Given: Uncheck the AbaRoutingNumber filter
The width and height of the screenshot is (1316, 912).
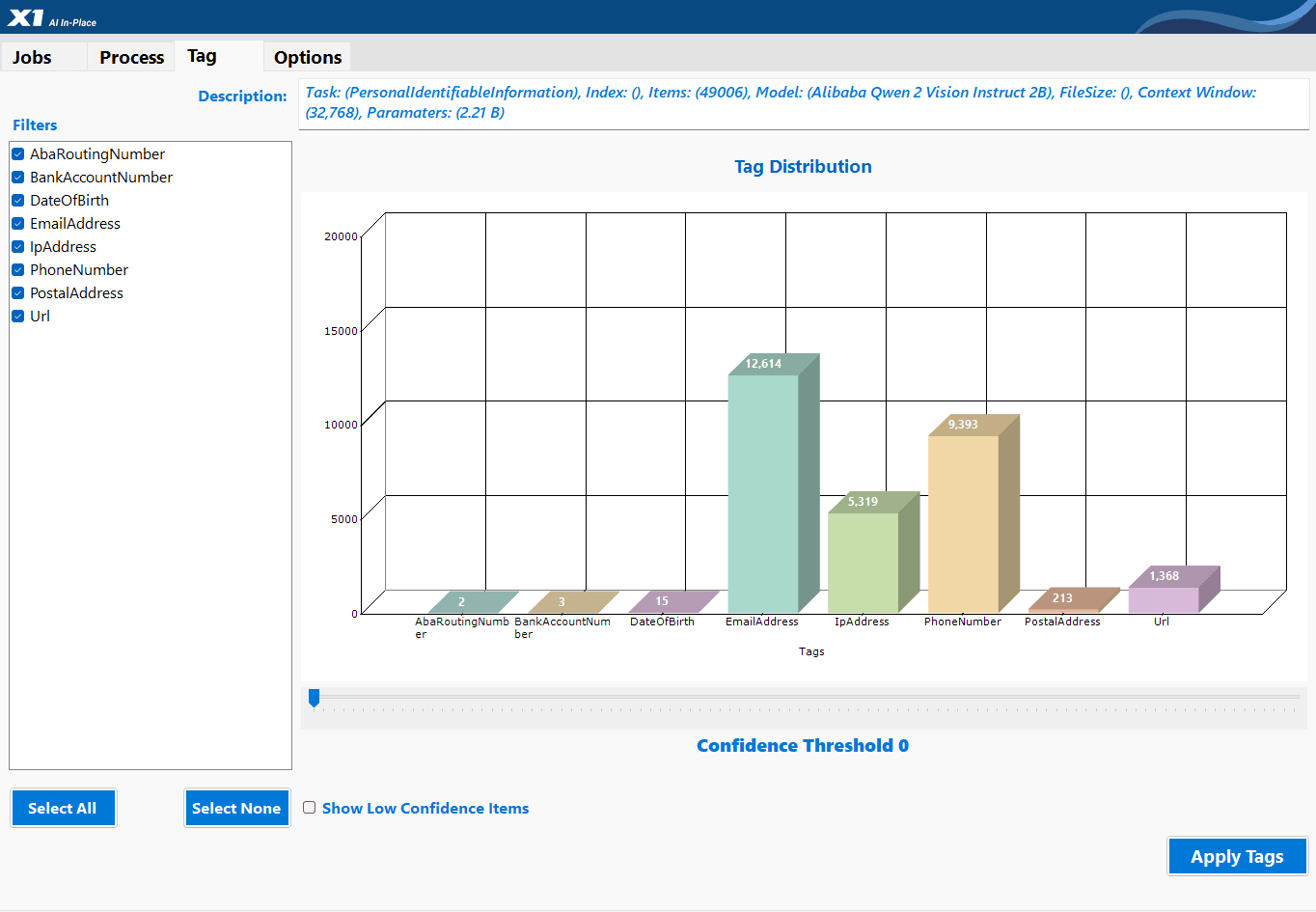Looking at the screenshot, I should point(17,154).
